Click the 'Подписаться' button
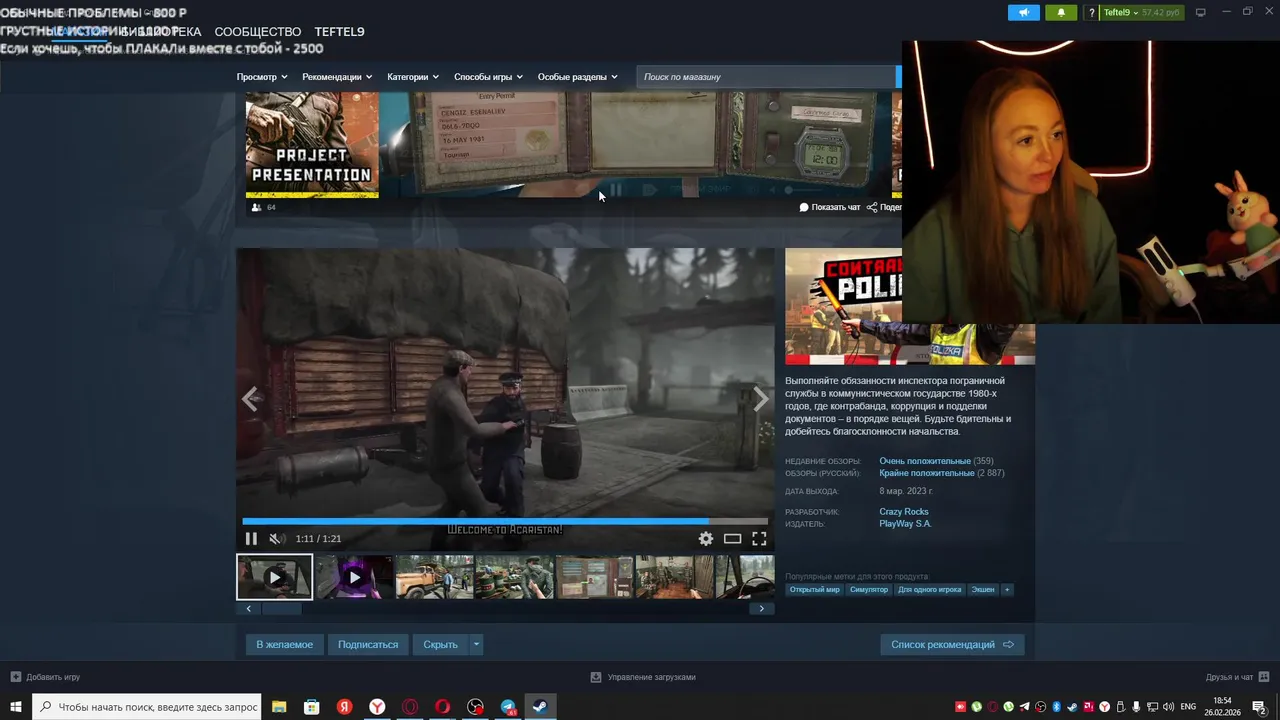1280x720 pixels. [x=368, y=644]
